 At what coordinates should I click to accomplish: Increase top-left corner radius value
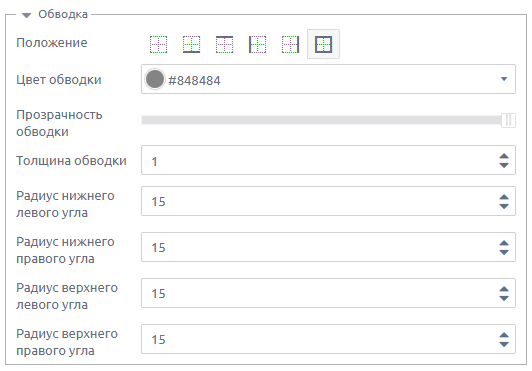tap(504, 289)
